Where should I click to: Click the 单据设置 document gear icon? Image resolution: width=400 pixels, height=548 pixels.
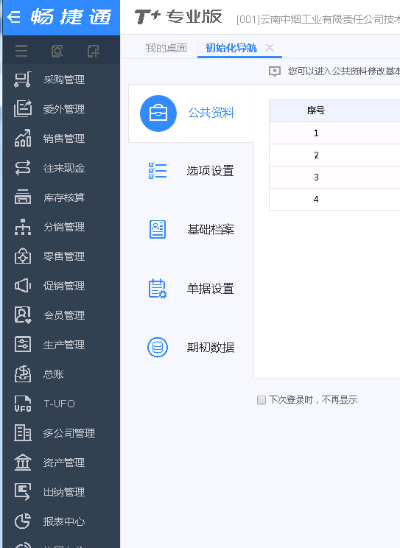158,288
